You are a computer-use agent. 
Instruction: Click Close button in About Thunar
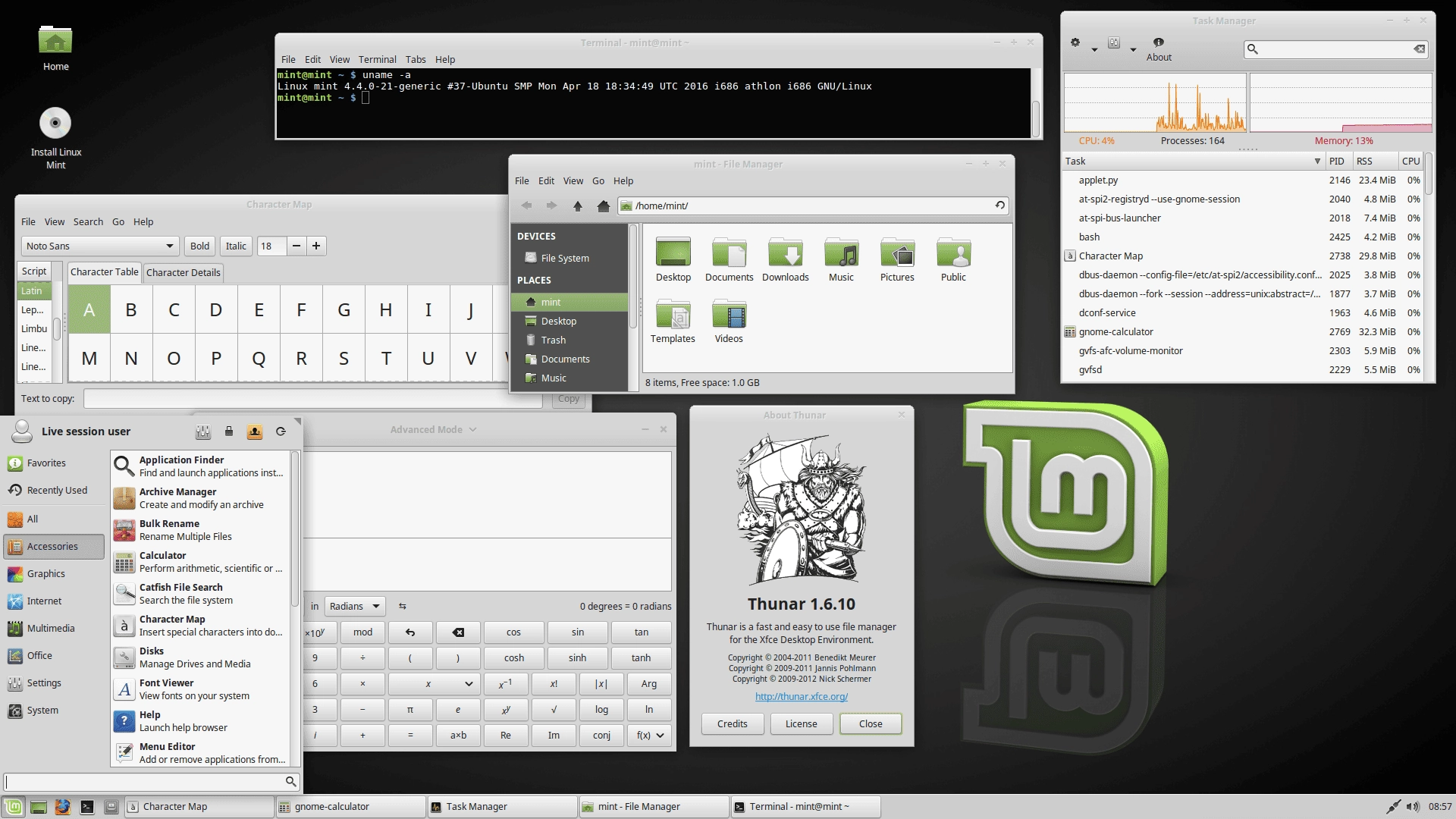coord(871,724)
